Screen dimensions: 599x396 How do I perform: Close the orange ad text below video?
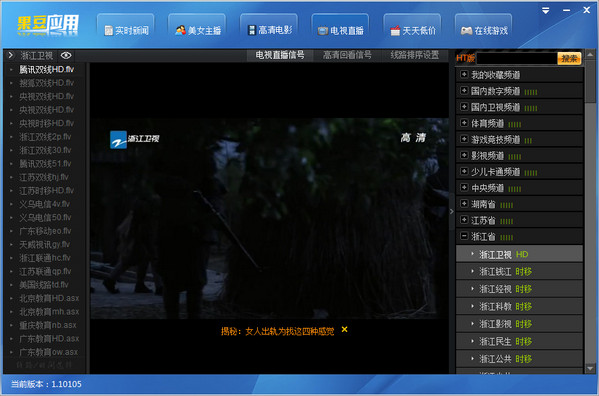pos(345,329)
